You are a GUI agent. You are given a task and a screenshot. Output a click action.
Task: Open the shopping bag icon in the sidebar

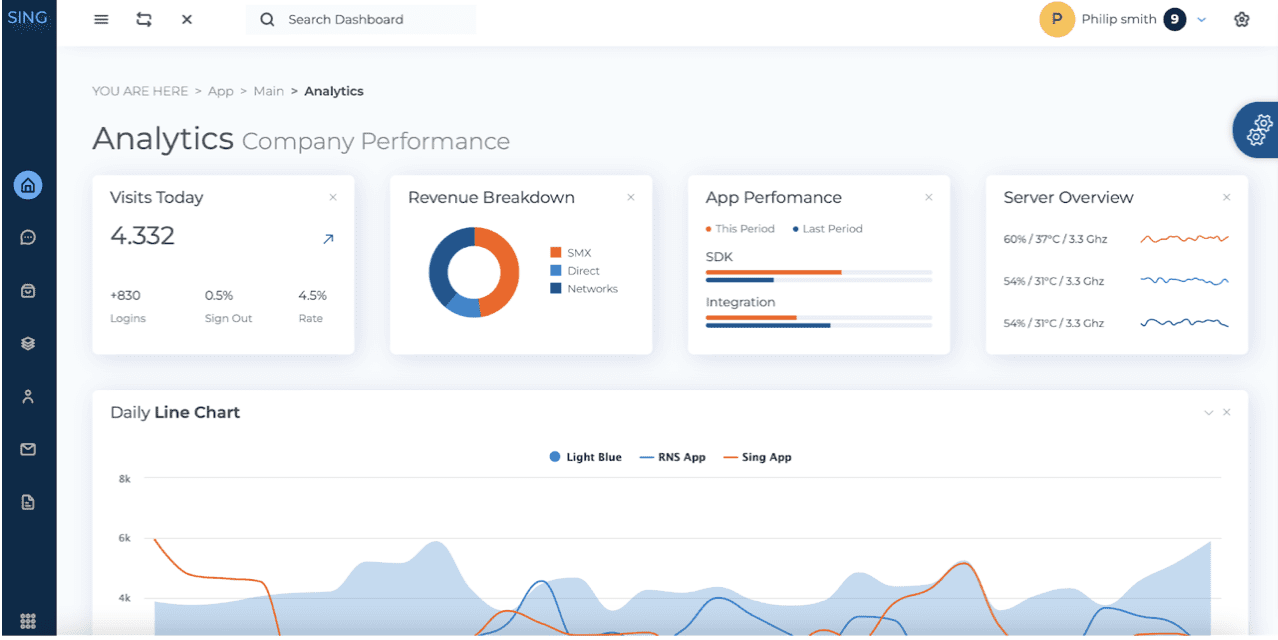[x=28, y=290]
